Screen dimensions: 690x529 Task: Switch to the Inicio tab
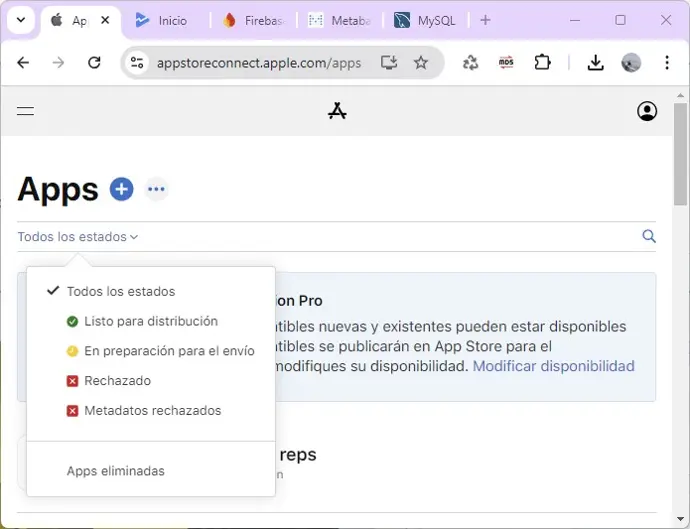click(x=166, y=20)
